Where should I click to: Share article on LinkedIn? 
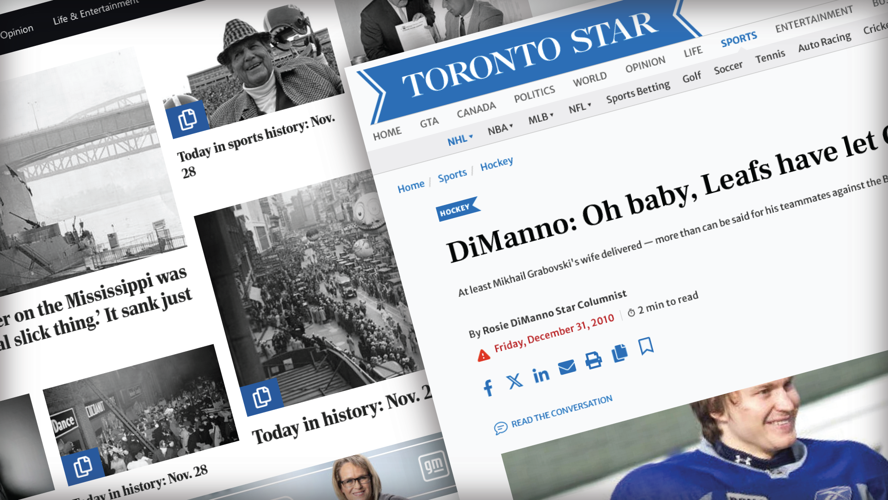(x=541, y=374)
